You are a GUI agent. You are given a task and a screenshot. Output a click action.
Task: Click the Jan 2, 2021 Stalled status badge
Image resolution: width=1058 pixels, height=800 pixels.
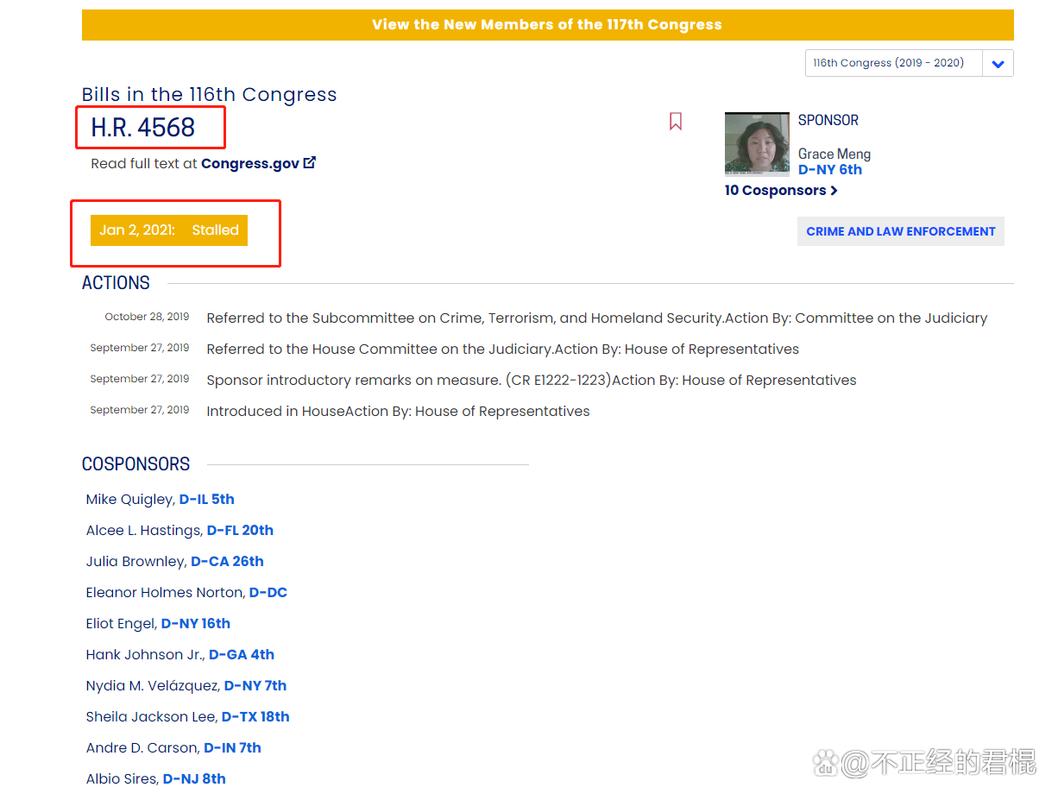pos(169,230)
